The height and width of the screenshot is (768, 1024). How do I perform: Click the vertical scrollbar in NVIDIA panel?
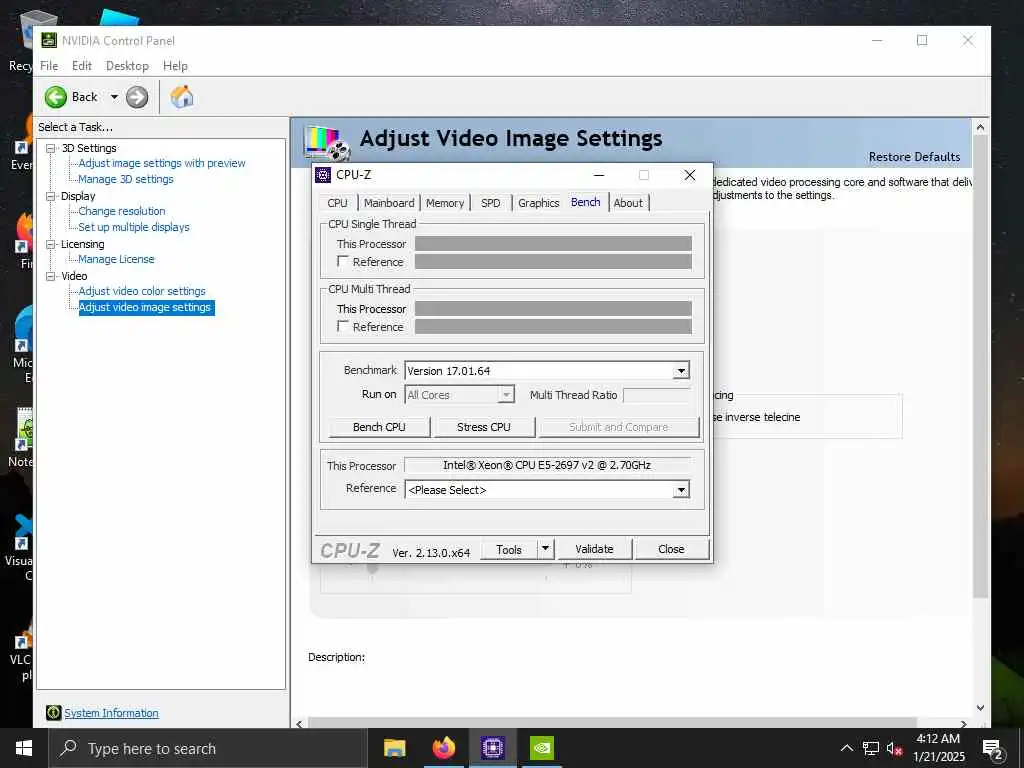point(980,366)
